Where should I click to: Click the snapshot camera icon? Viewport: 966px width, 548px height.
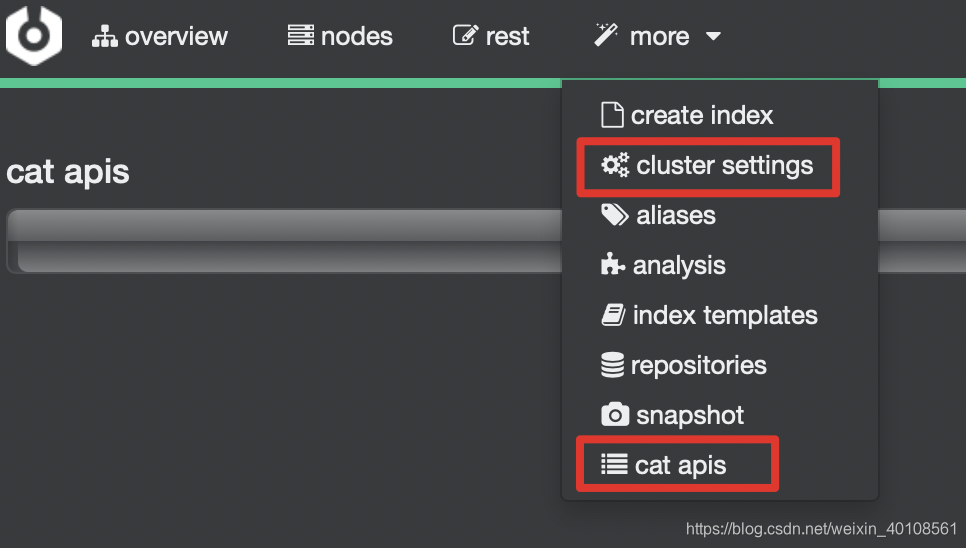pos(615,415)
